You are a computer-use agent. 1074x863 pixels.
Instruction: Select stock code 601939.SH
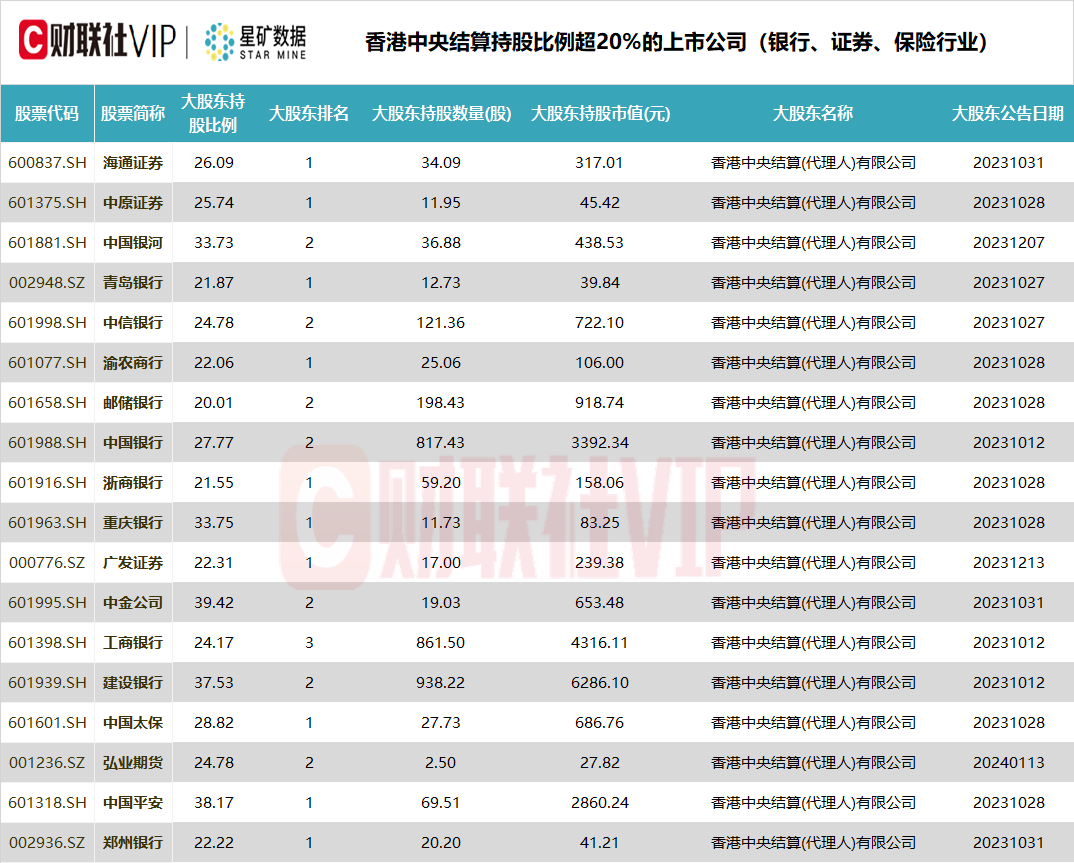coord(47,682)
